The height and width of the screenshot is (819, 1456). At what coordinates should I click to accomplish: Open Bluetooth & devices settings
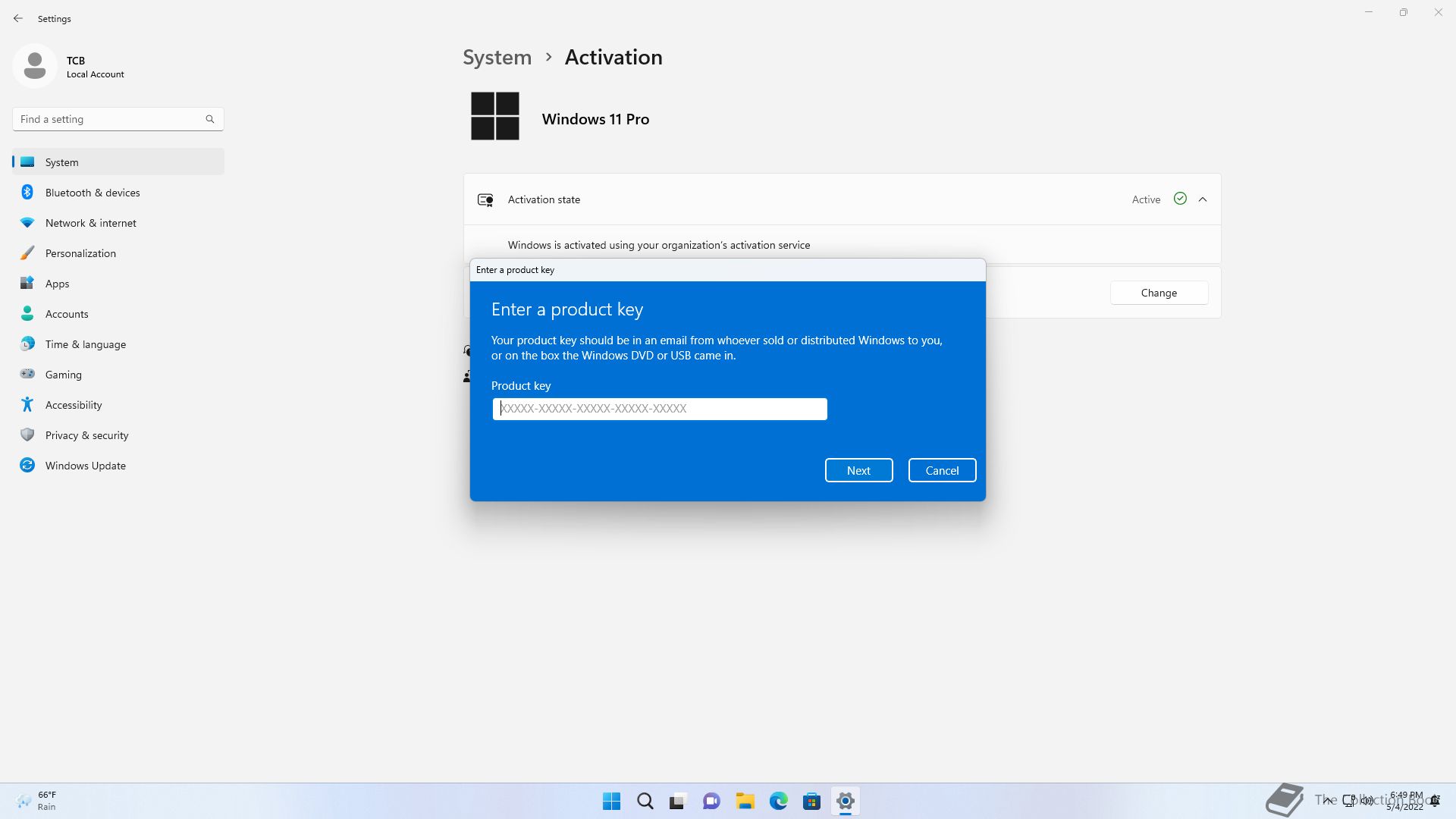point(118,193)
